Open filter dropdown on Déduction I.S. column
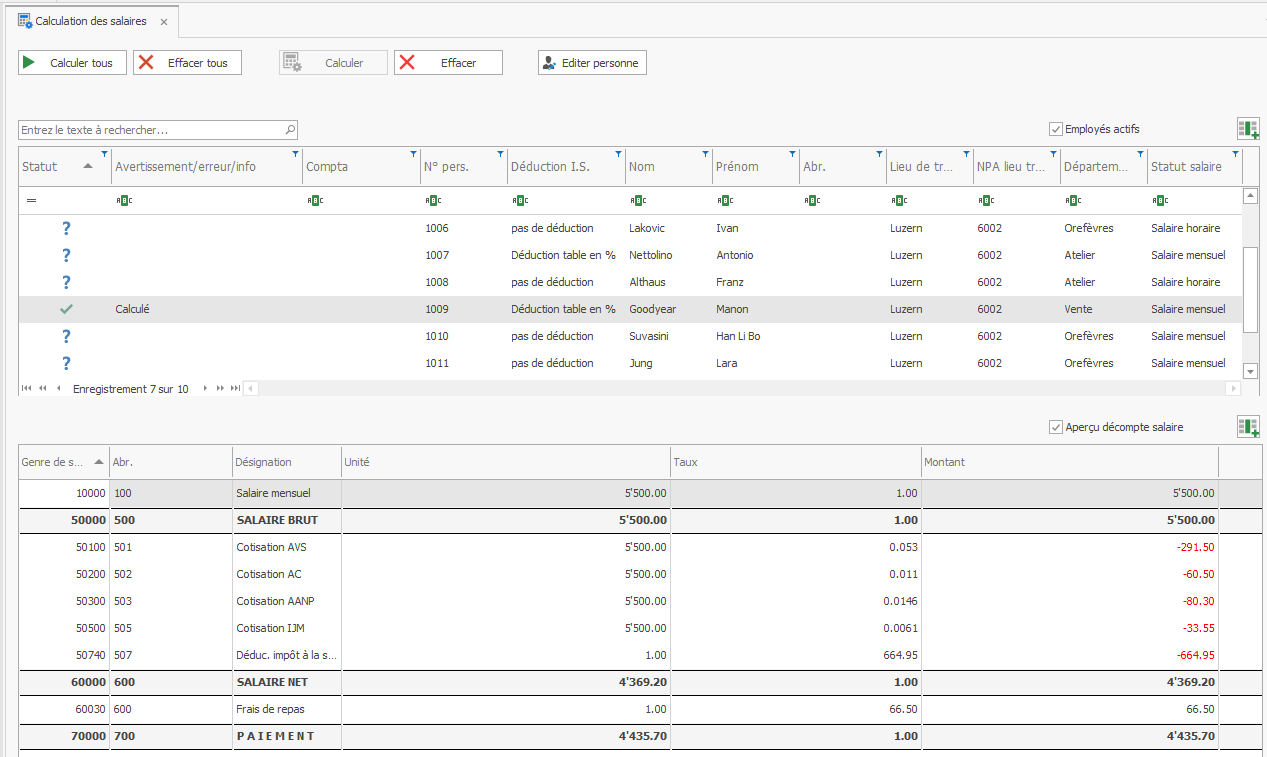Screen dimensions: 1267x757 click(619, 154)
